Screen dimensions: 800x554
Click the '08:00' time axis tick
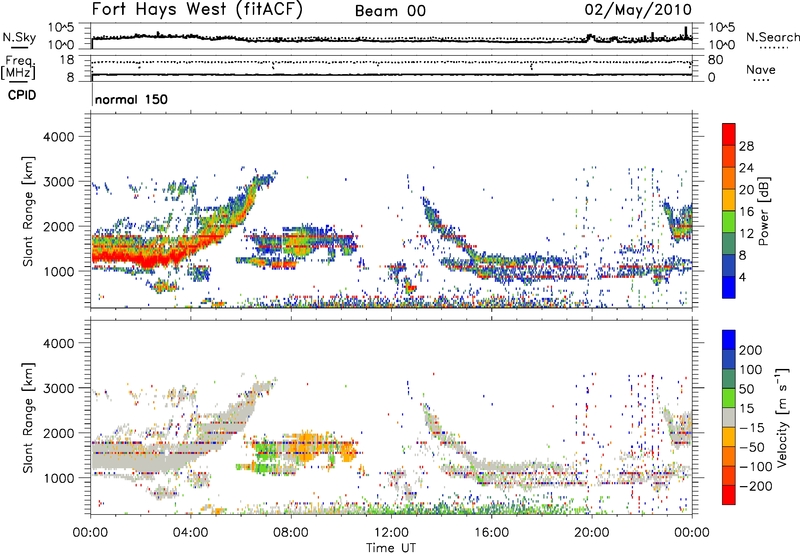click(x=291, y=533)
